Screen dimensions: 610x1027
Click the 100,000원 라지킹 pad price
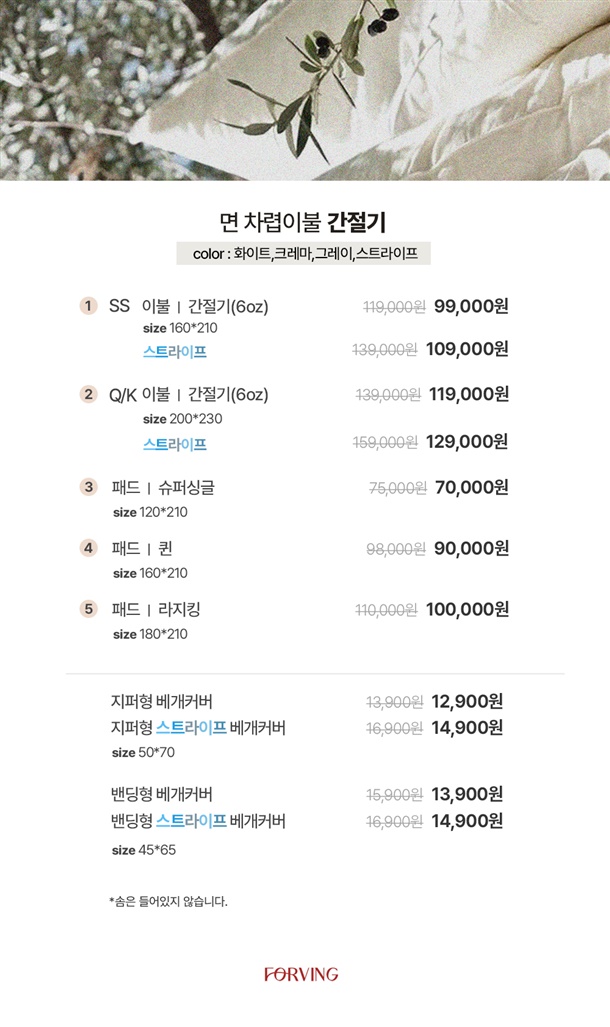[467, 609]
